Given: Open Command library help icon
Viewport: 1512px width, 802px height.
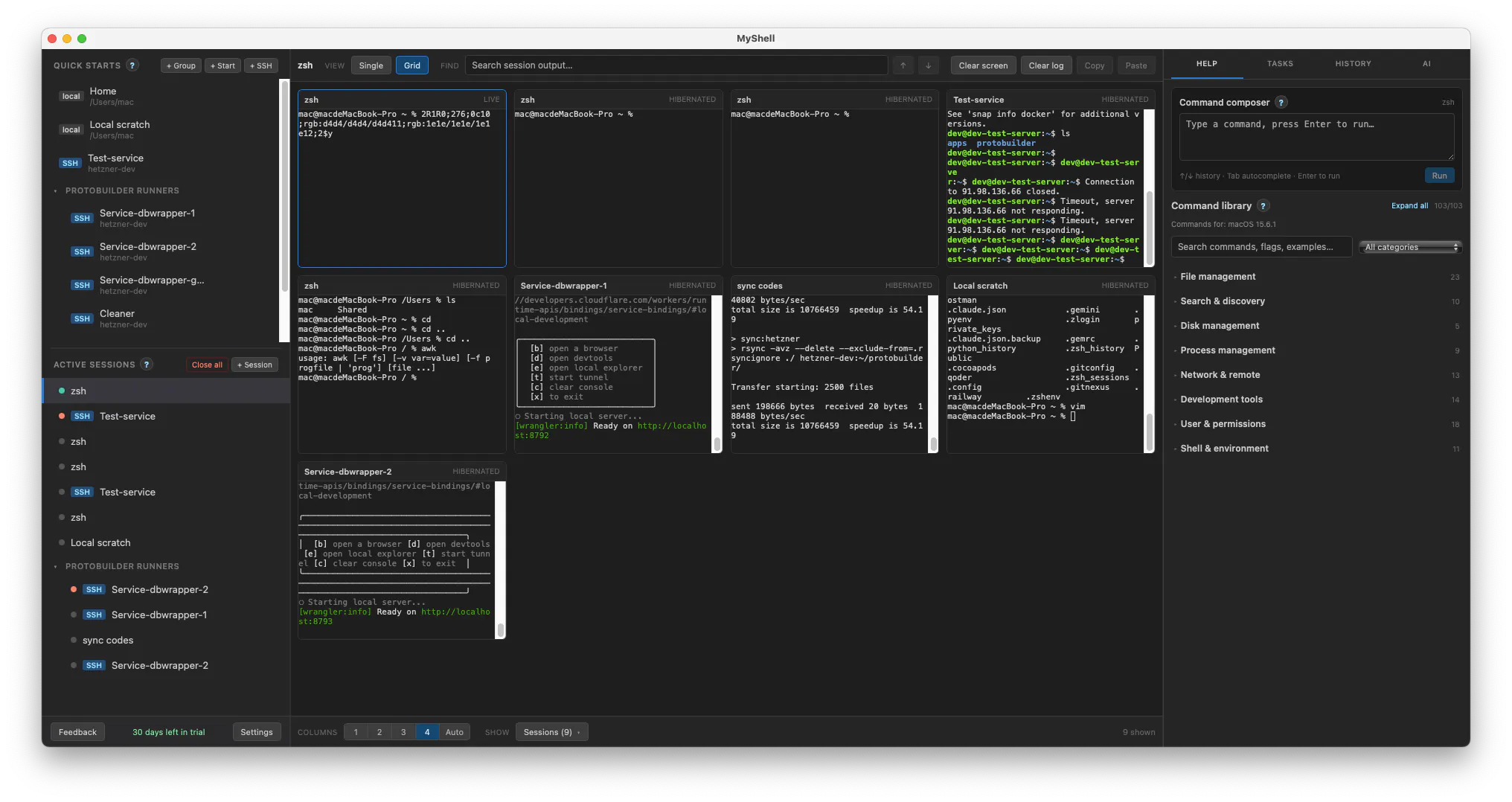Looking at the screenshot, I should [x=1263, y=206].
